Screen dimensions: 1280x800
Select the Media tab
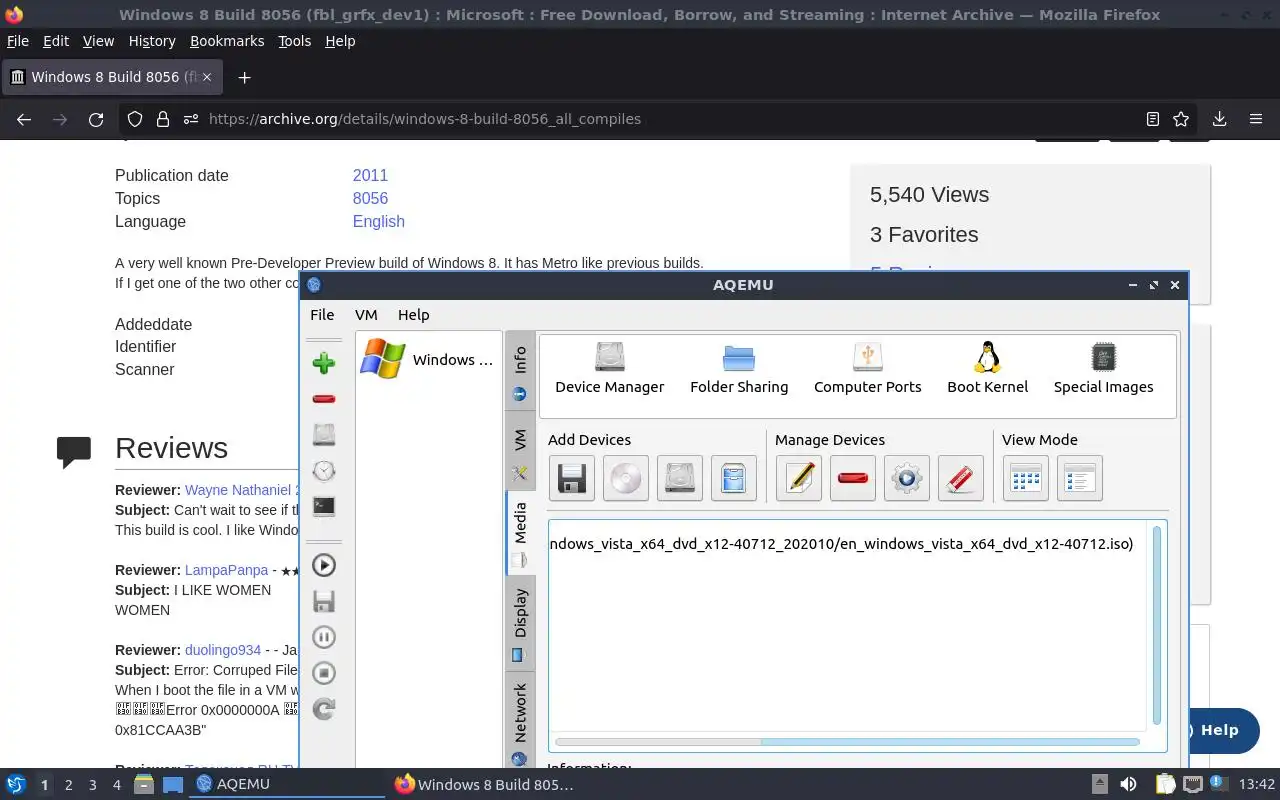pos(520,533)
